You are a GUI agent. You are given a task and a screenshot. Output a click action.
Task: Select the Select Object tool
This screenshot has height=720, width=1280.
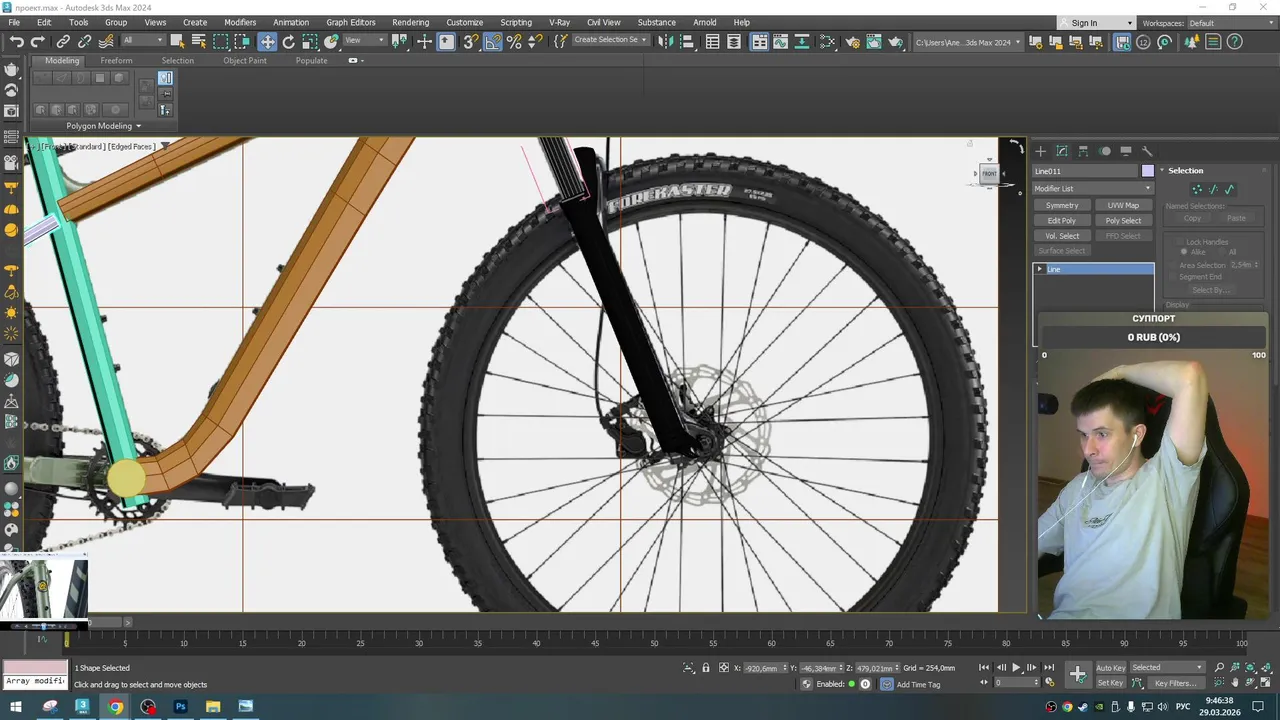[177, 42]
